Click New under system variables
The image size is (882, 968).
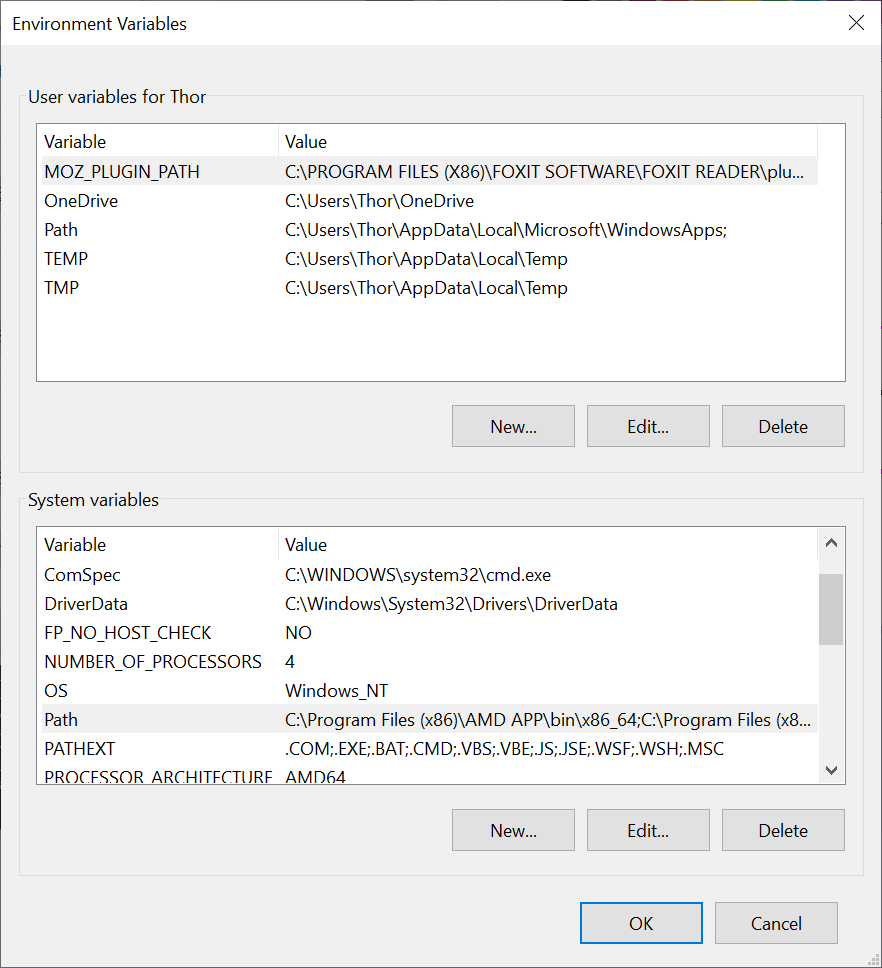pos(513,830)
